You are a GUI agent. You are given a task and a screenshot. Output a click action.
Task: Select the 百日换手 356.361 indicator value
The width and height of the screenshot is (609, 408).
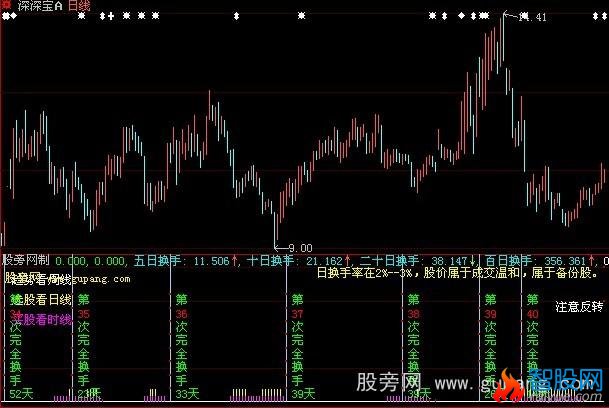[539, 261]
